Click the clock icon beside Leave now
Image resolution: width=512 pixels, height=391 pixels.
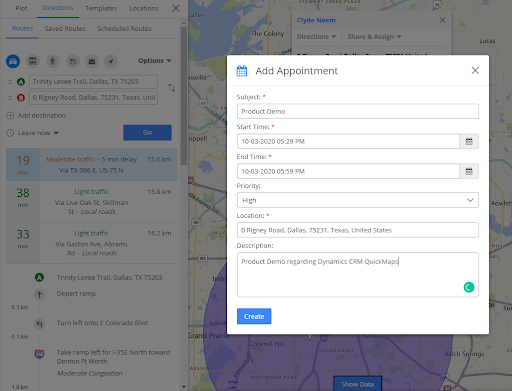(x=10, y=133)
